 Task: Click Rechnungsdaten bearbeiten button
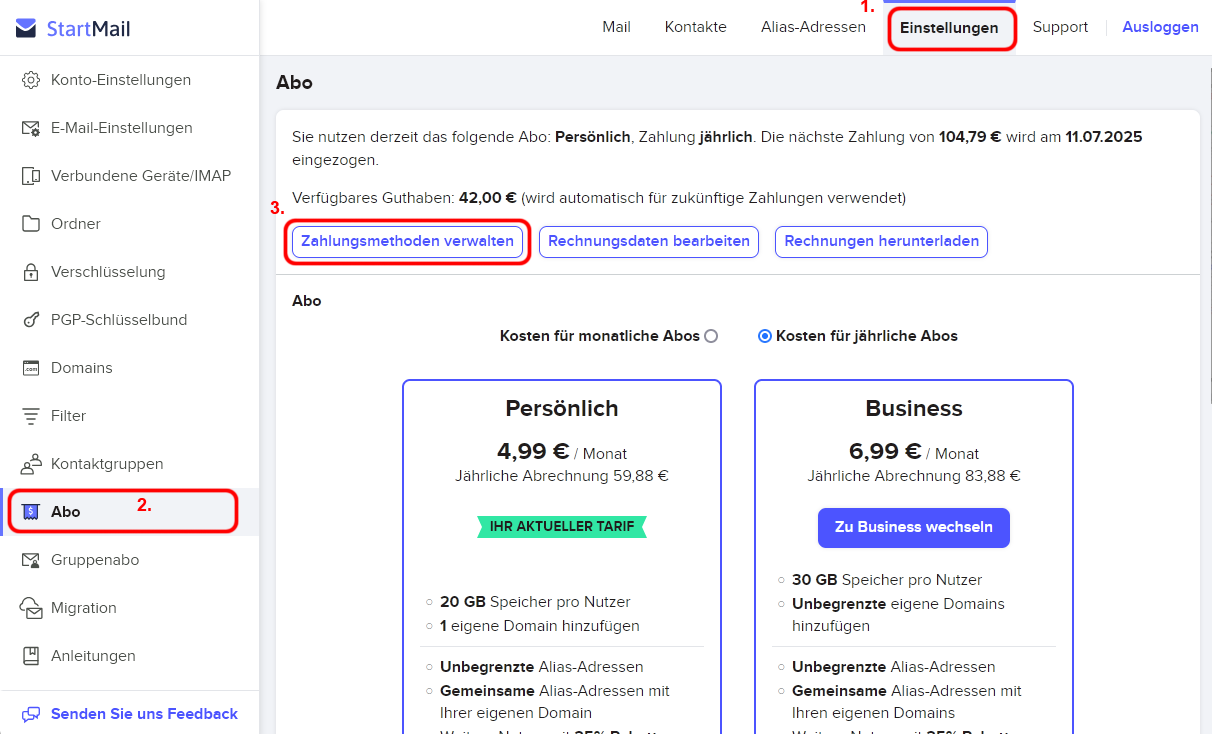pos(649,241)
